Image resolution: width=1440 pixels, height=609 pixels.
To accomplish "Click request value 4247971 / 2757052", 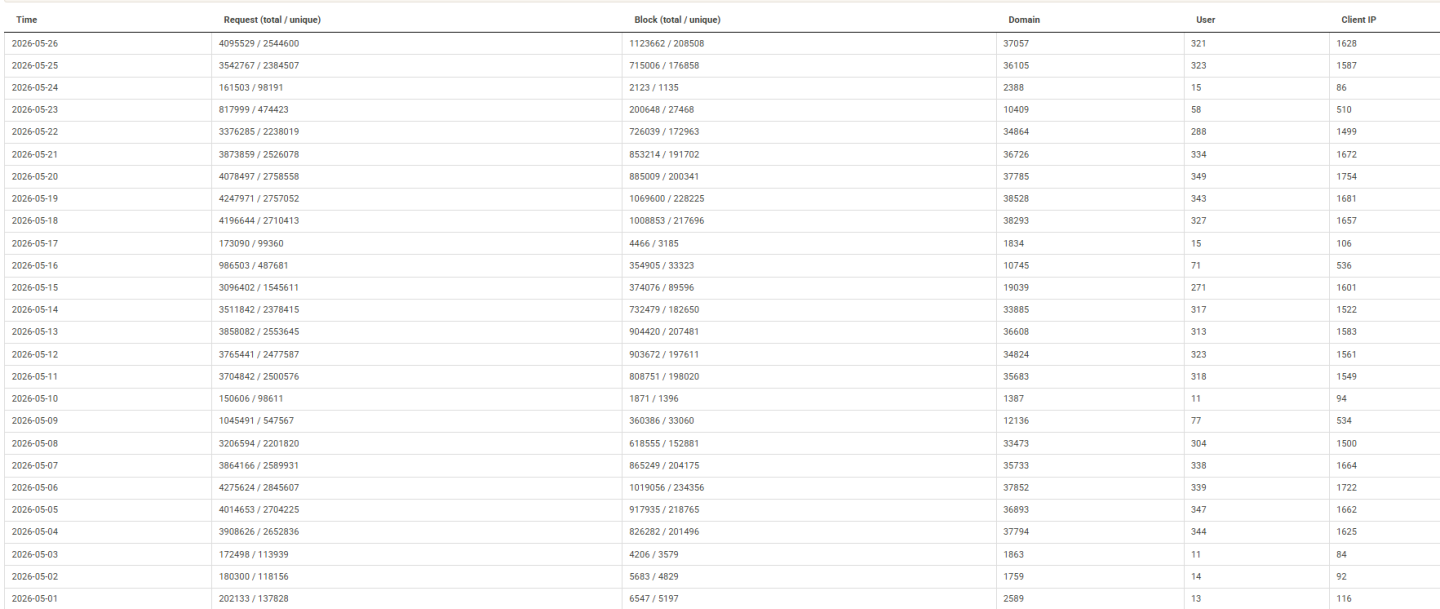I will pyautogui.click(x=259, y=198).
